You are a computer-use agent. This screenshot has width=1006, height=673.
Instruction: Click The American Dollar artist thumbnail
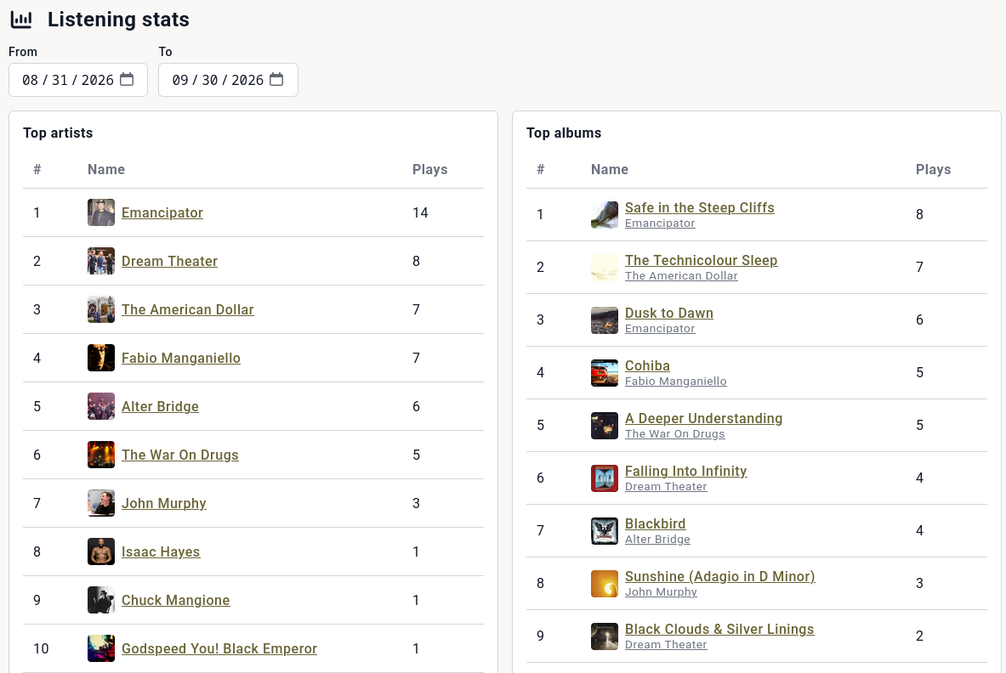(x=101, y=309)
